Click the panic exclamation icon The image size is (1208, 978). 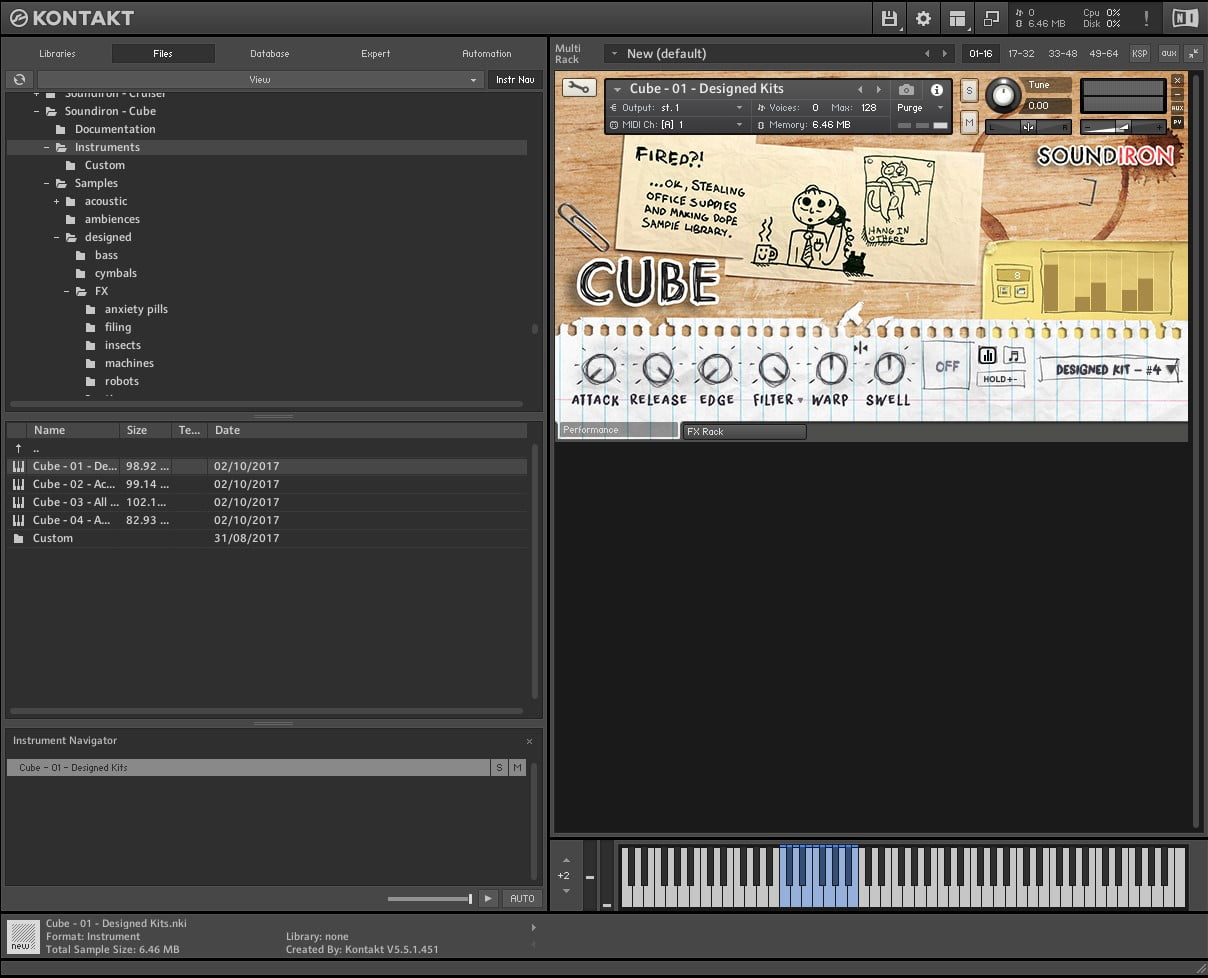coord(1146,18)
